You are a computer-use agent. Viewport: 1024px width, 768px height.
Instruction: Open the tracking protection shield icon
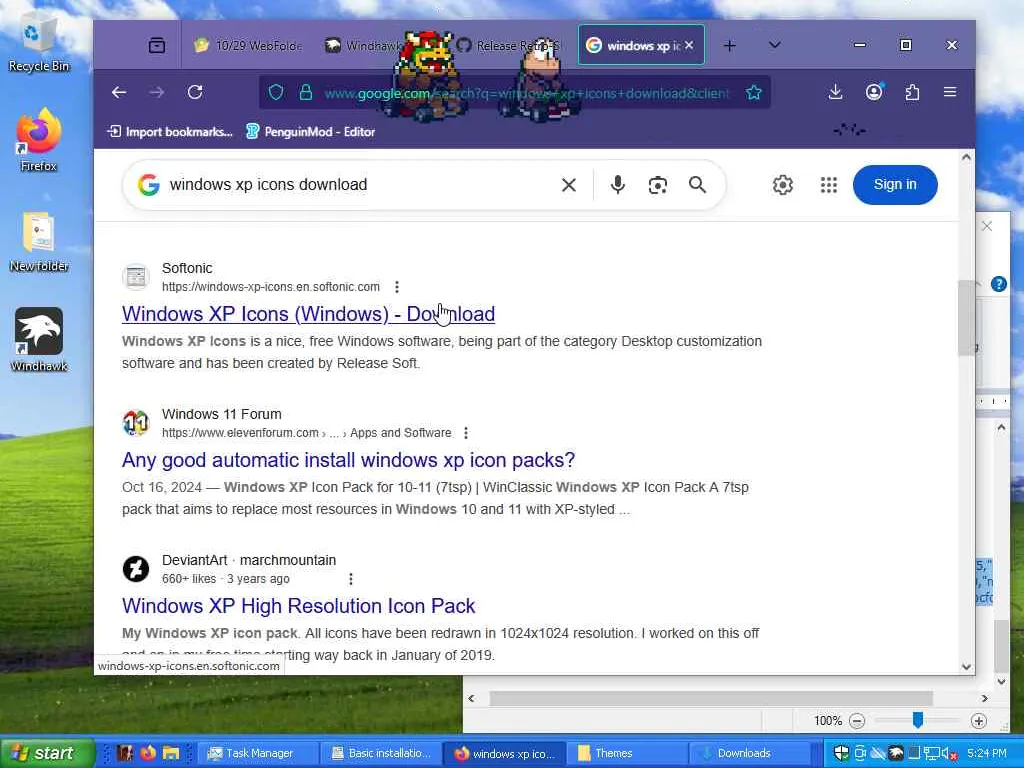tap(276, 93)
